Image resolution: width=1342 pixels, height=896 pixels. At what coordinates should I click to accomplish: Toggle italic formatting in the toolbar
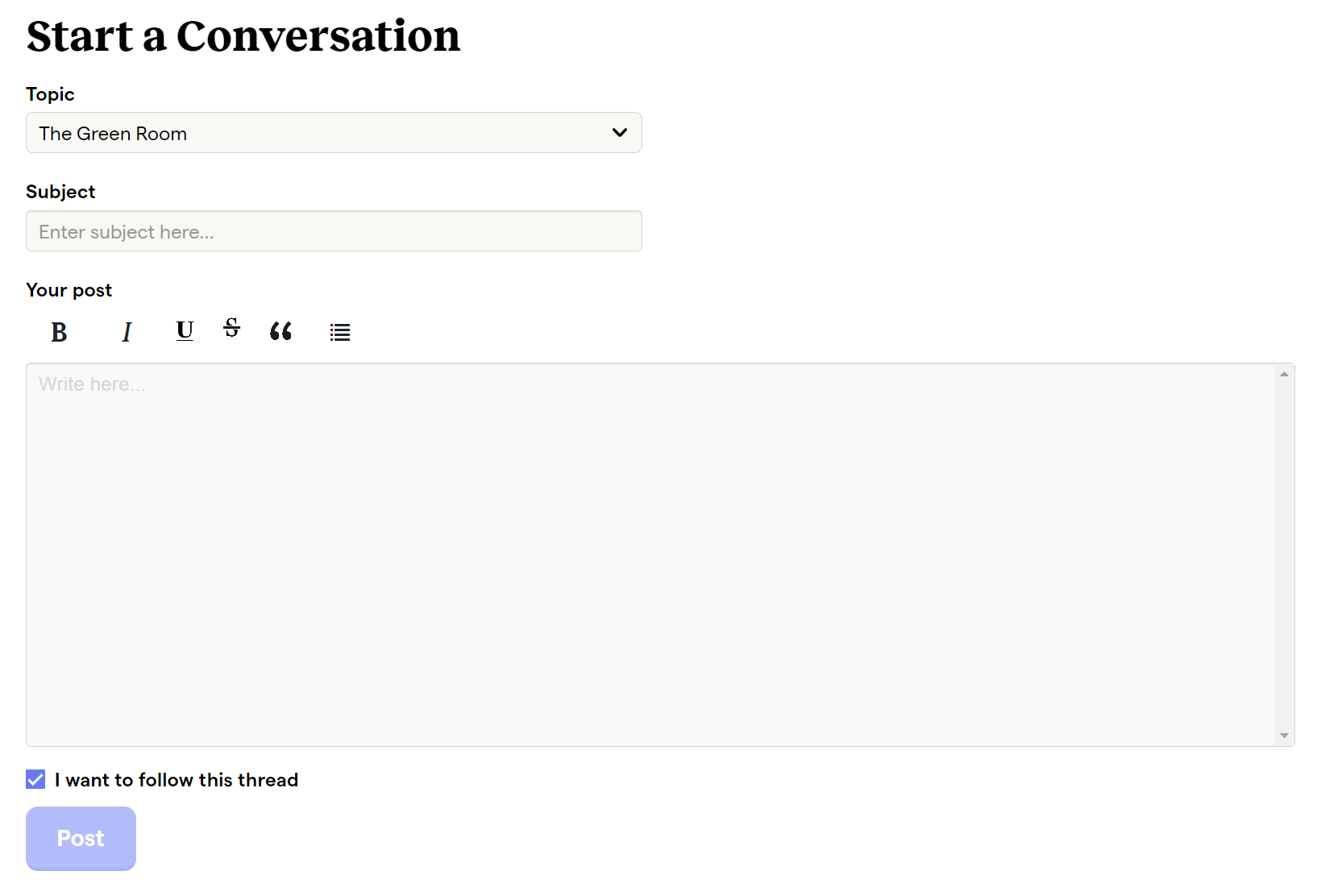click(127, 332)
